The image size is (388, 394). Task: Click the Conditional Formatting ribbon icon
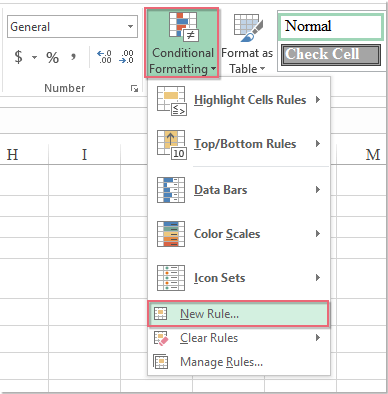point(184,27)
